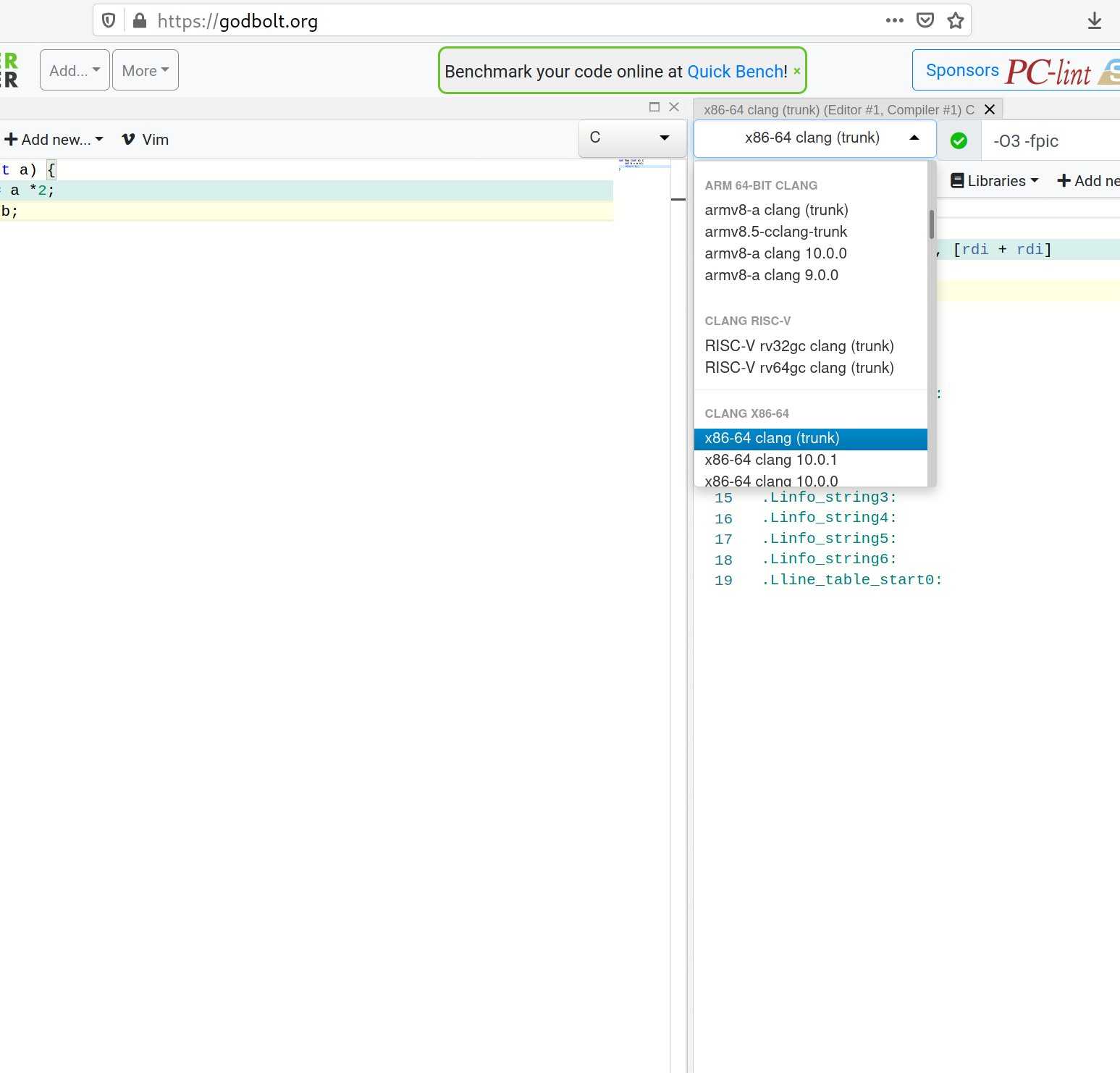Viewport: 1120px width, 1073px height.
Task: Select RISC-V rv32gc clang (trunk)
Action: click(810, 346)
